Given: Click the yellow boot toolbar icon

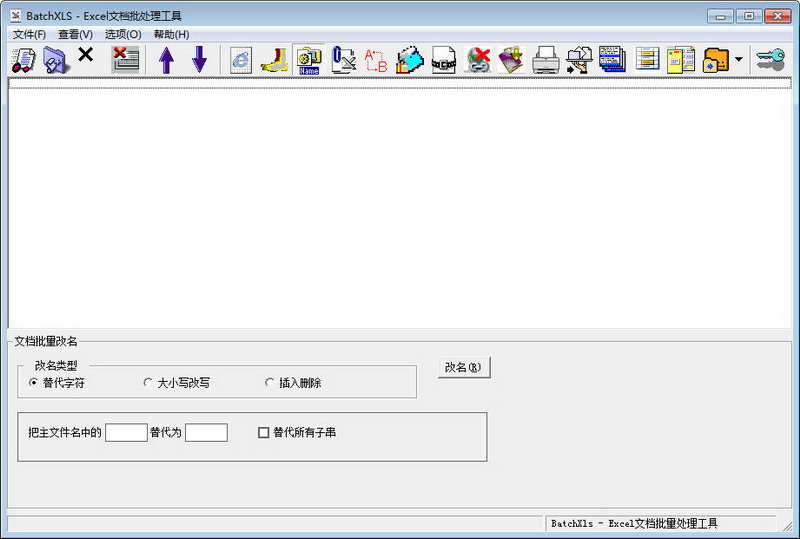Looking at the screenshot, I should (274, 60).
